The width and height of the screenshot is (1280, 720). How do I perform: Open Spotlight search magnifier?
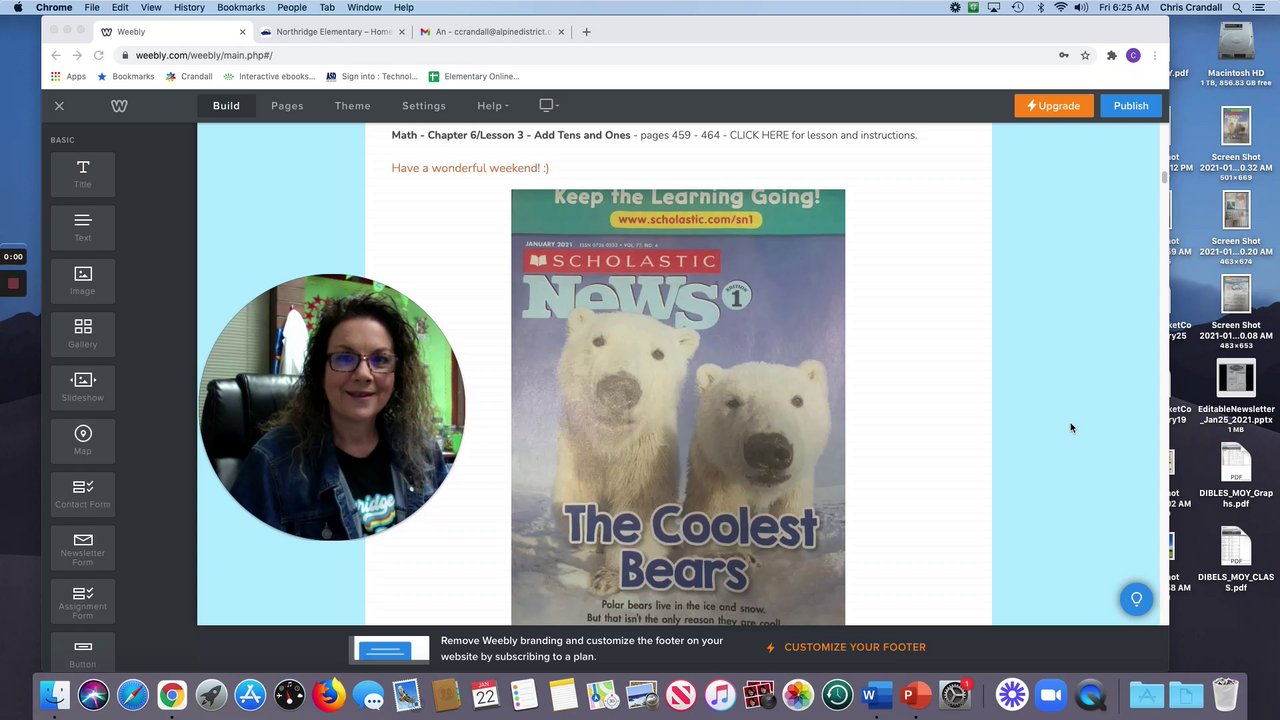pos(1237,7)
